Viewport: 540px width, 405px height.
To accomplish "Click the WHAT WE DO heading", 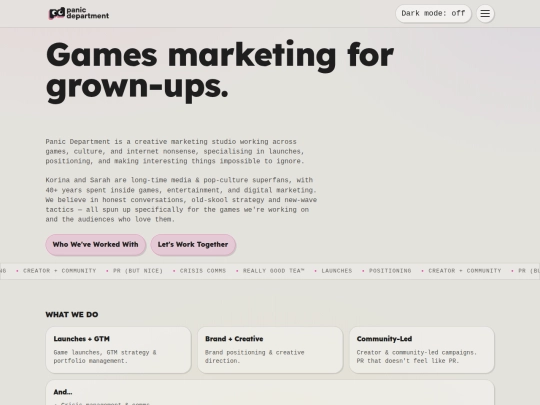I will (72, 314).
